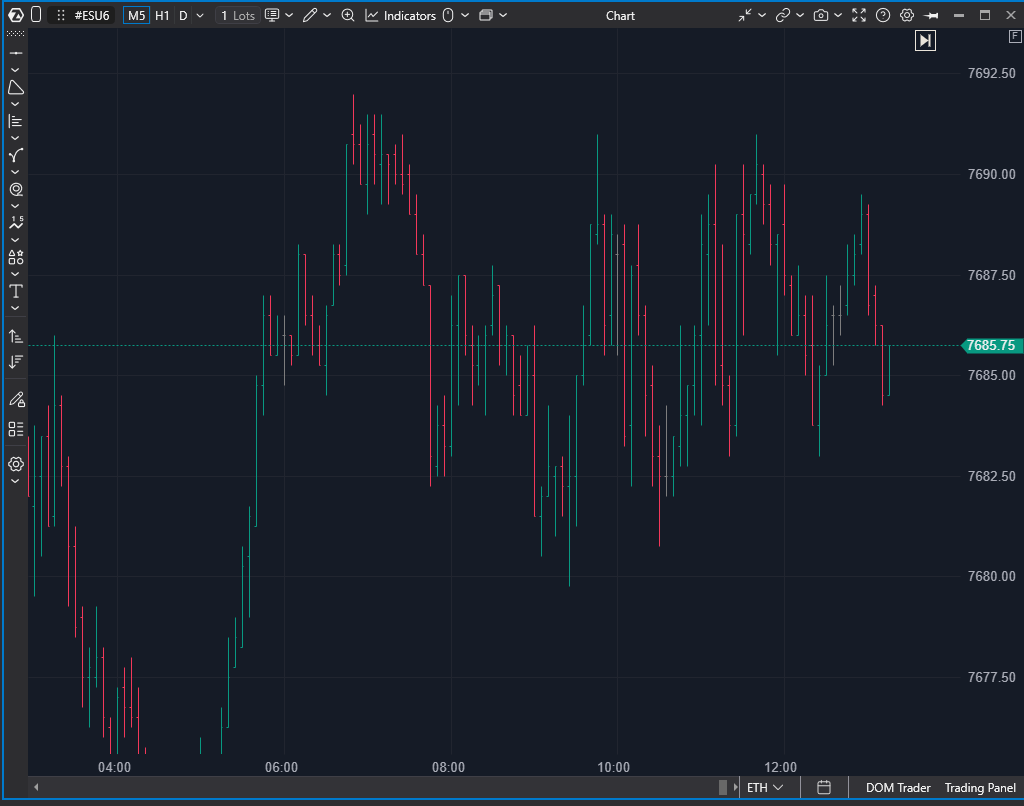Open the help question mark icon
The width and height of the screenshot is (1024, 806).
[x=883, y=15]
